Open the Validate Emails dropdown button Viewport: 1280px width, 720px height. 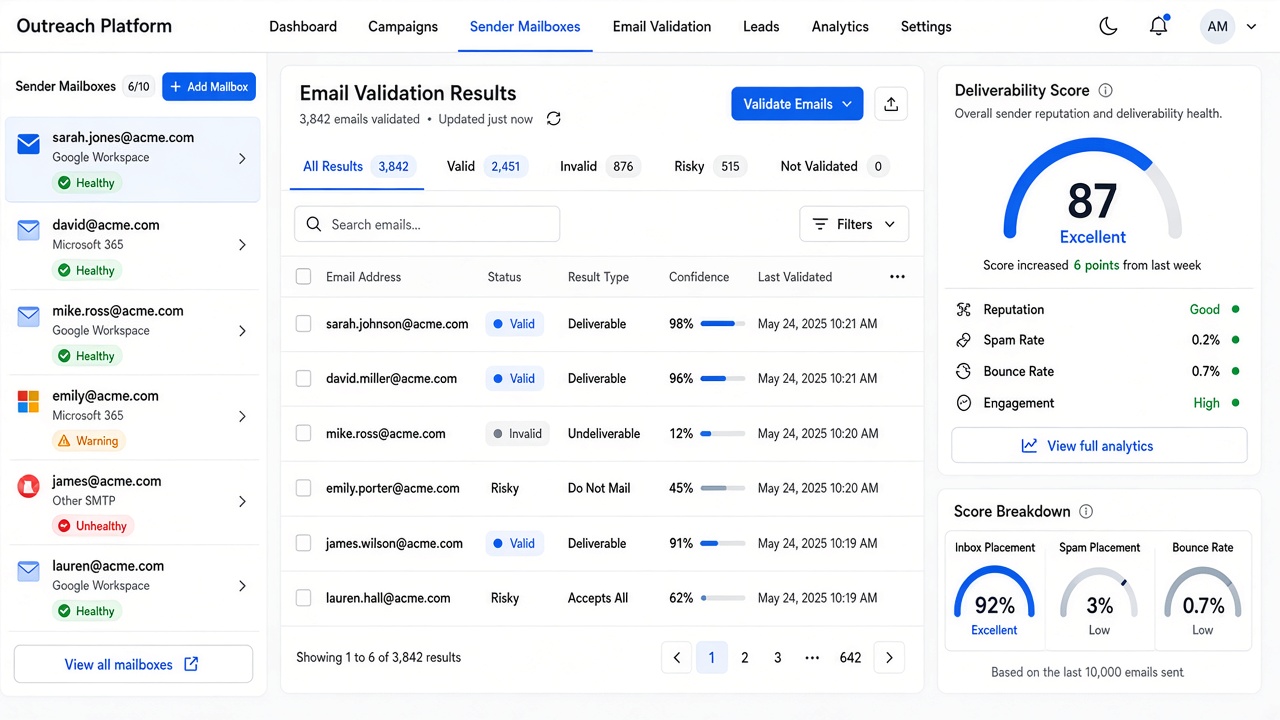click(797, 104)
